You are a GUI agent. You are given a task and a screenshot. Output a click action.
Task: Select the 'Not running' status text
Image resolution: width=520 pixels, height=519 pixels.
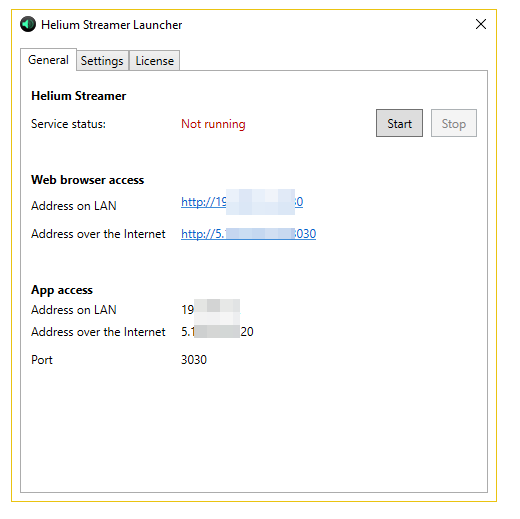point(213,124)
